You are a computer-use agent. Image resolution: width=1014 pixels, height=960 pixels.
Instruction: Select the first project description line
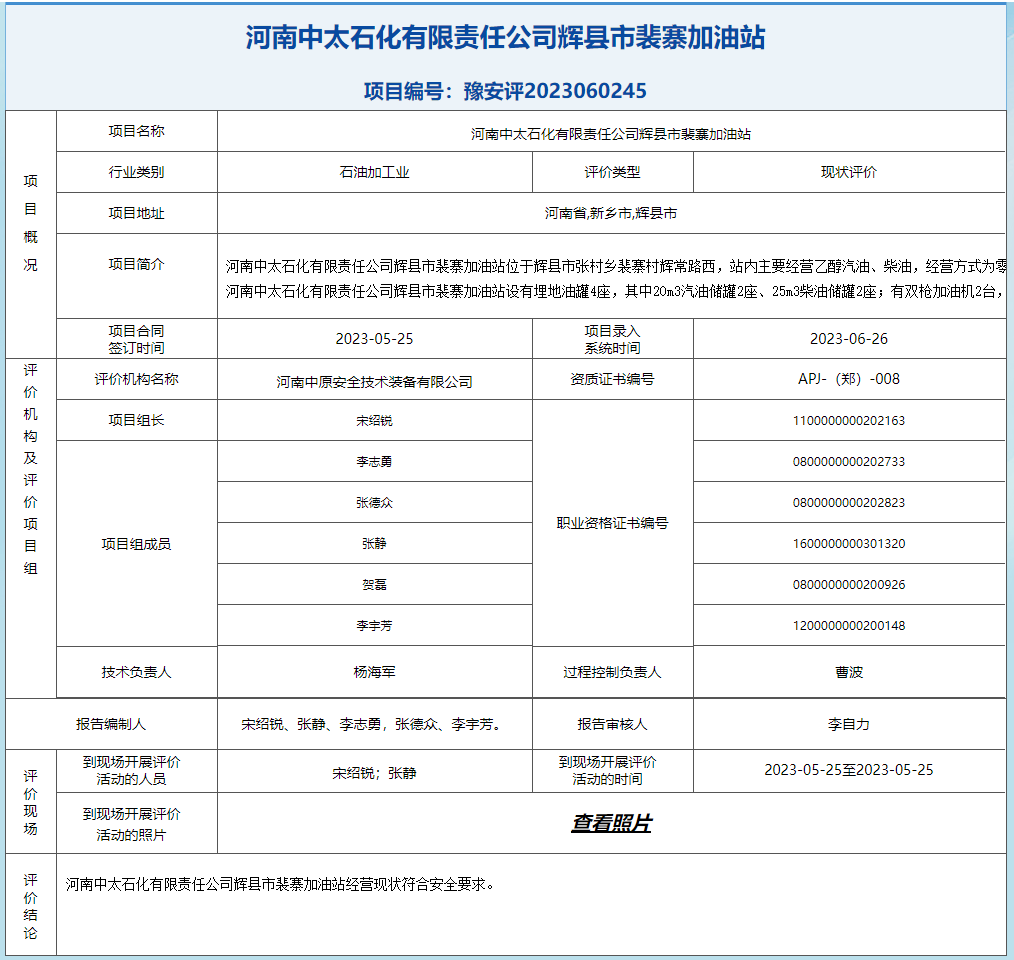616,266
